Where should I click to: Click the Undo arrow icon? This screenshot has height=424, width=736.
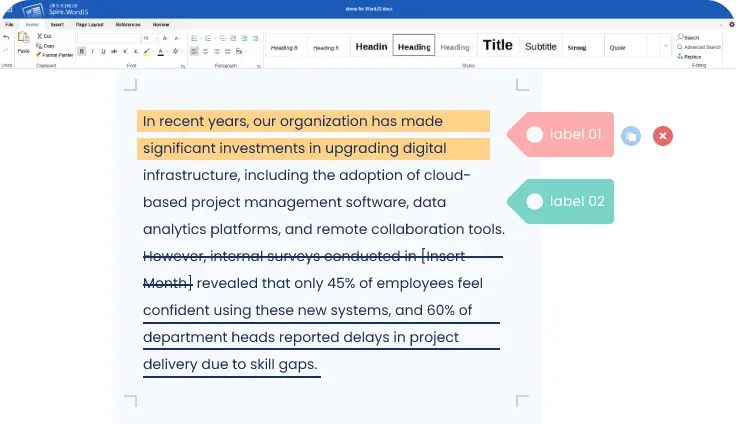(x=6, y=37)
